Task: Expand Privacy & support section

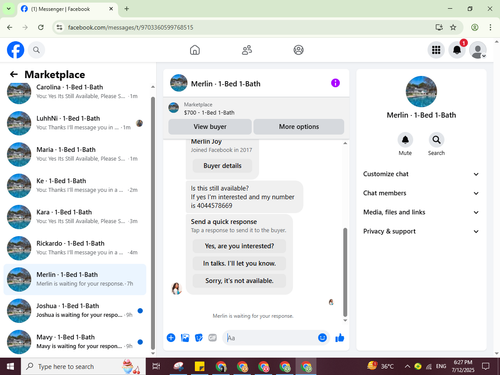Action: point(421,231)
